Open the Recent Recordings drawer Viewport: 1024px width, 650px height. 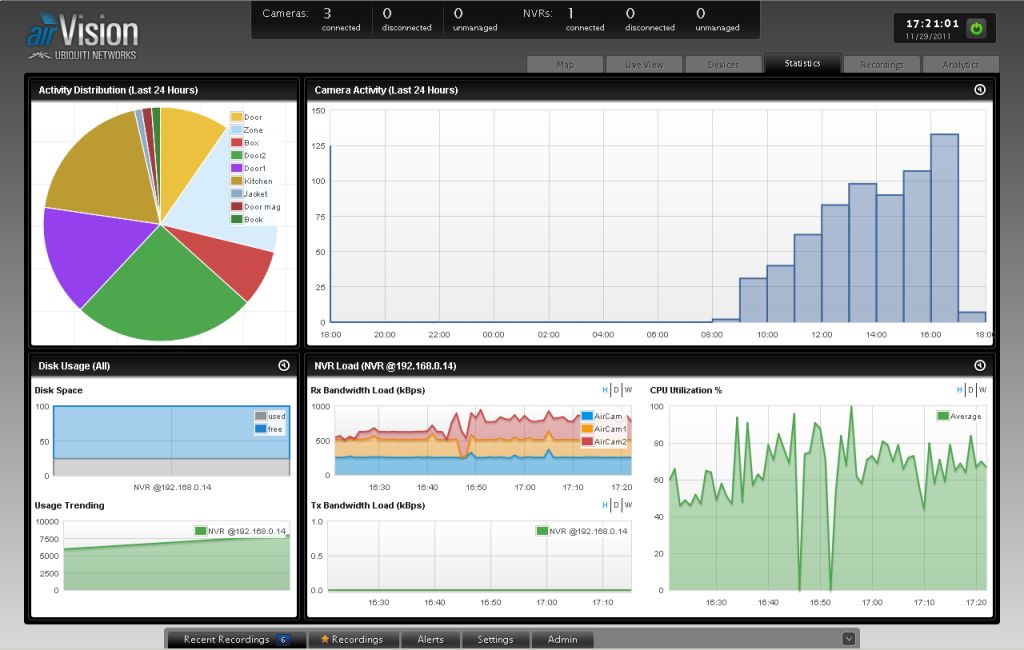227,639
